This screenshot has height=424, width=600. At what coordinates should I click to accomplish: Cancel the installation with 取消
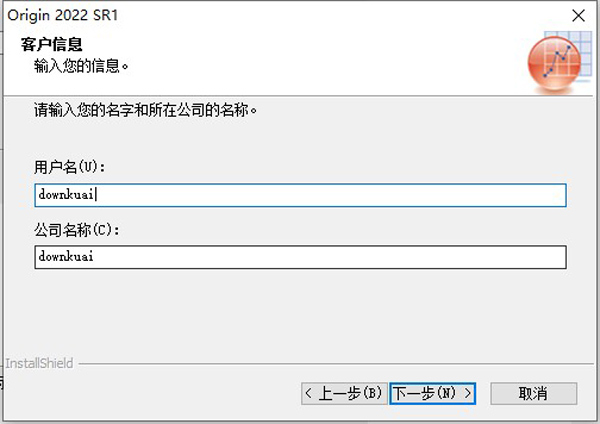click(x=533, y=393)
